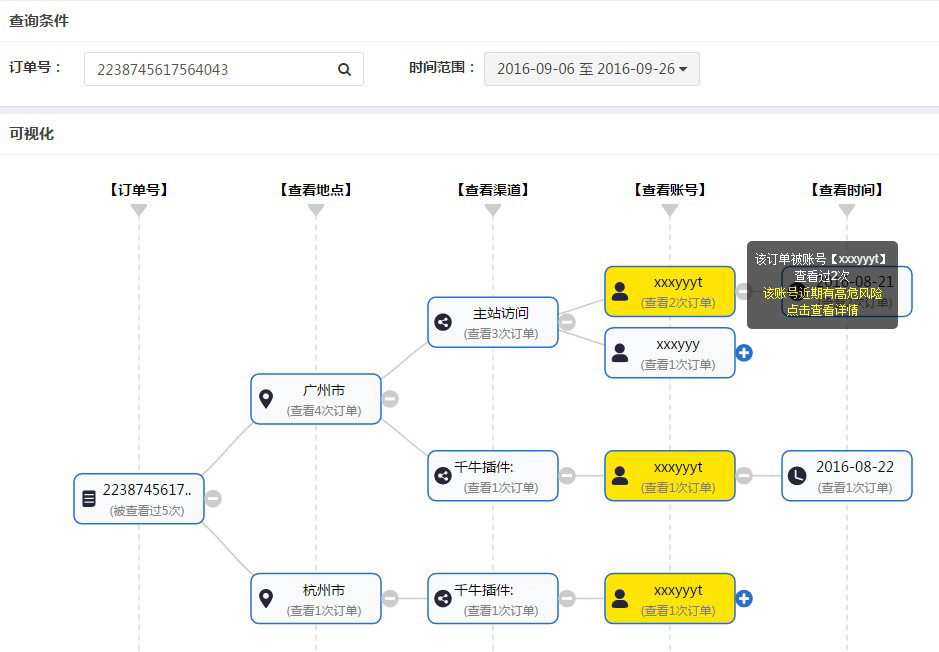Click the 可视化 section title

(x=32, y=134)
